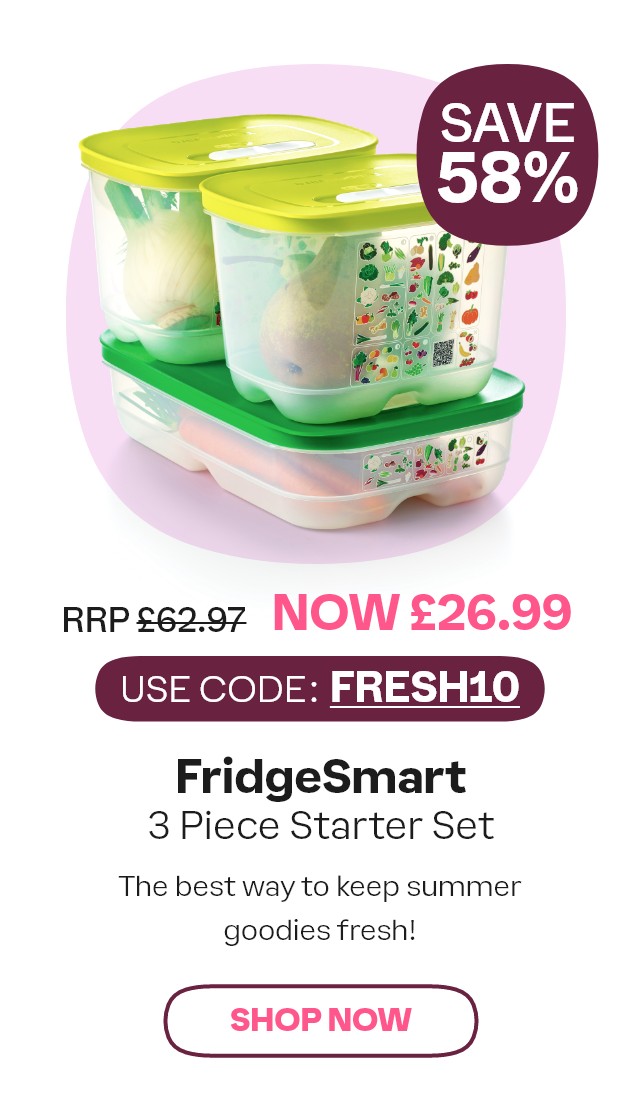Click the SAVE 58% badge
640x1108 pixels.
[507, 154]
